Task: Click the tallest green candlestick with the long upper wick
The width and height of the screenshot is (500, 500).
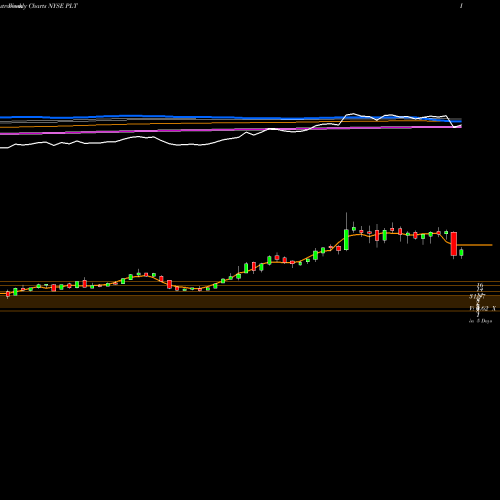Action: tap(346, 231)
